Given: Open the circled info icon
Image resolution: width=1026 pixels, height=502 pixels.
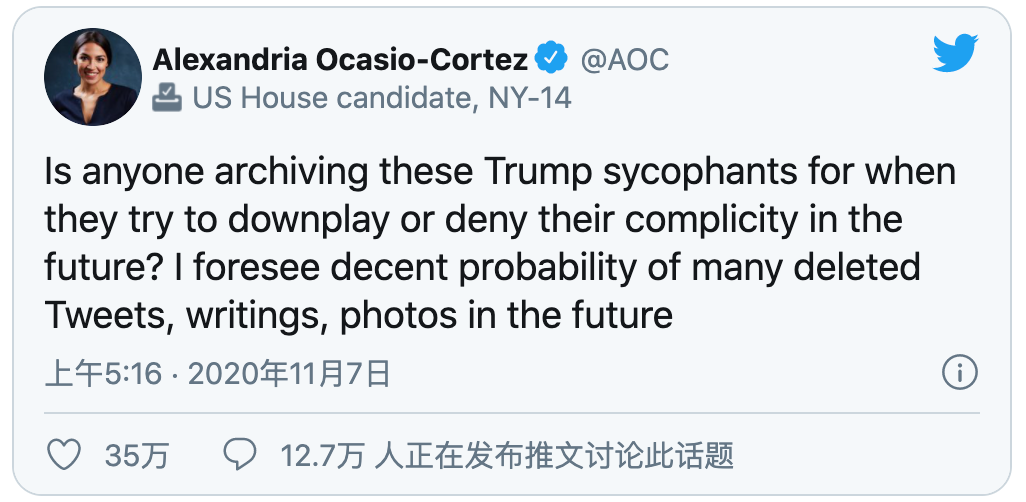Looking at the screenshot, I should 960,373.
